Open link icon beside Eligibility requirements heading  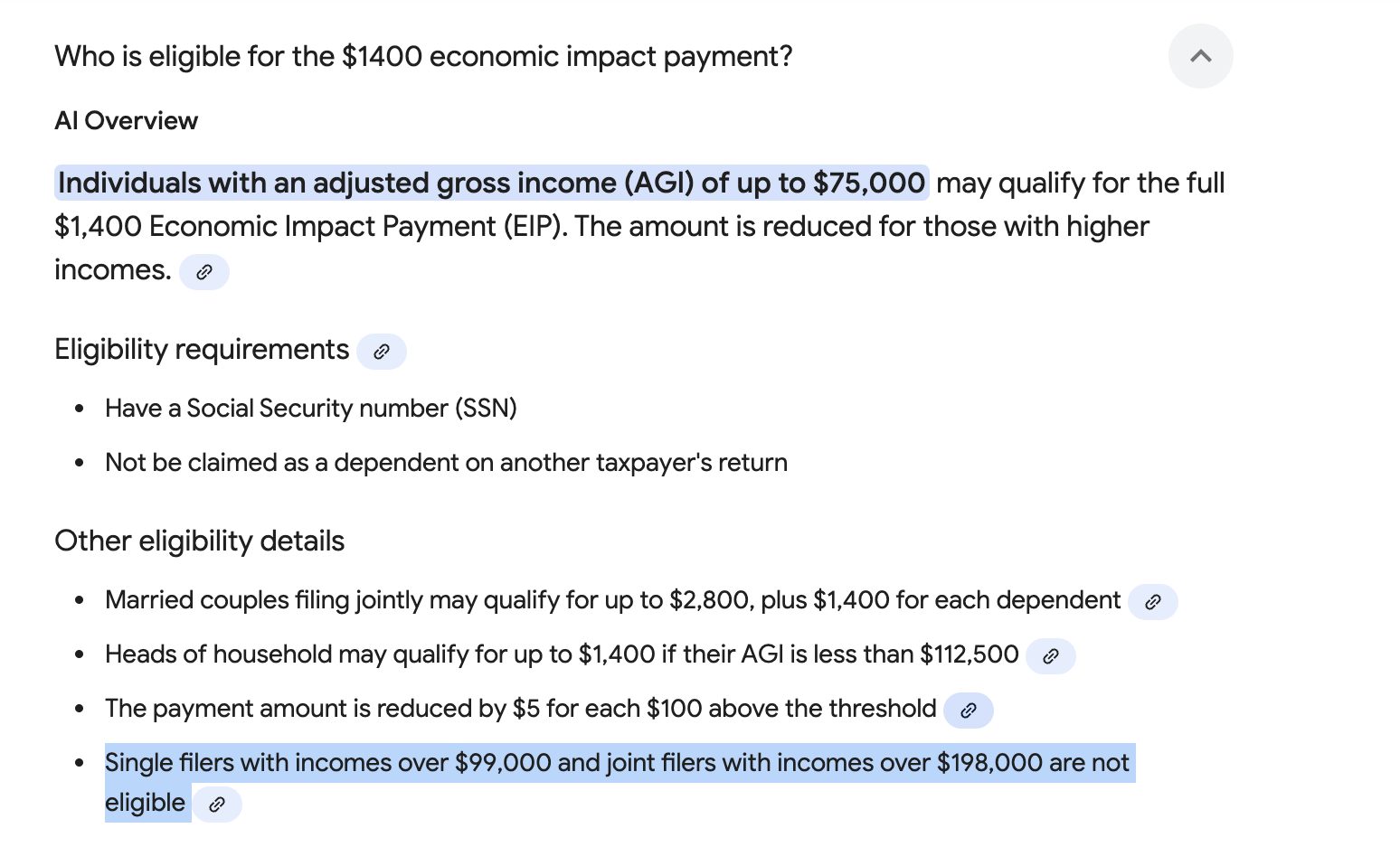tap(382, 352)
